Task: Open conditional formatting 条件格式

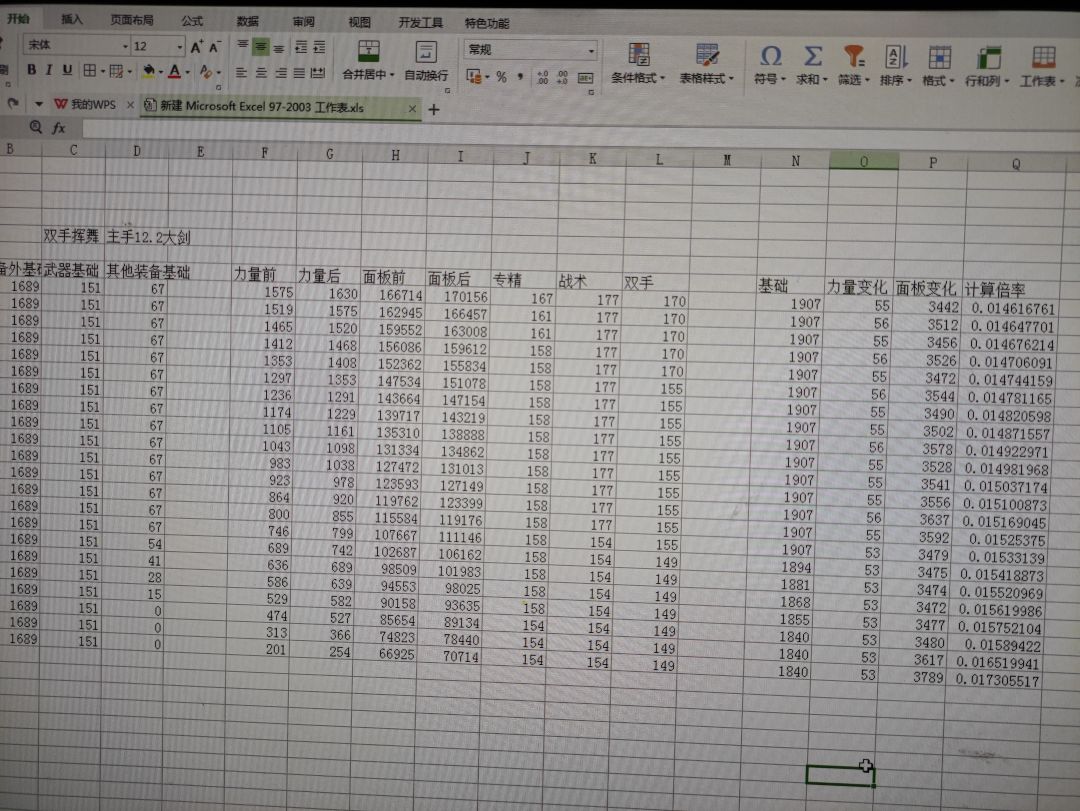Action: coord(638,63)
